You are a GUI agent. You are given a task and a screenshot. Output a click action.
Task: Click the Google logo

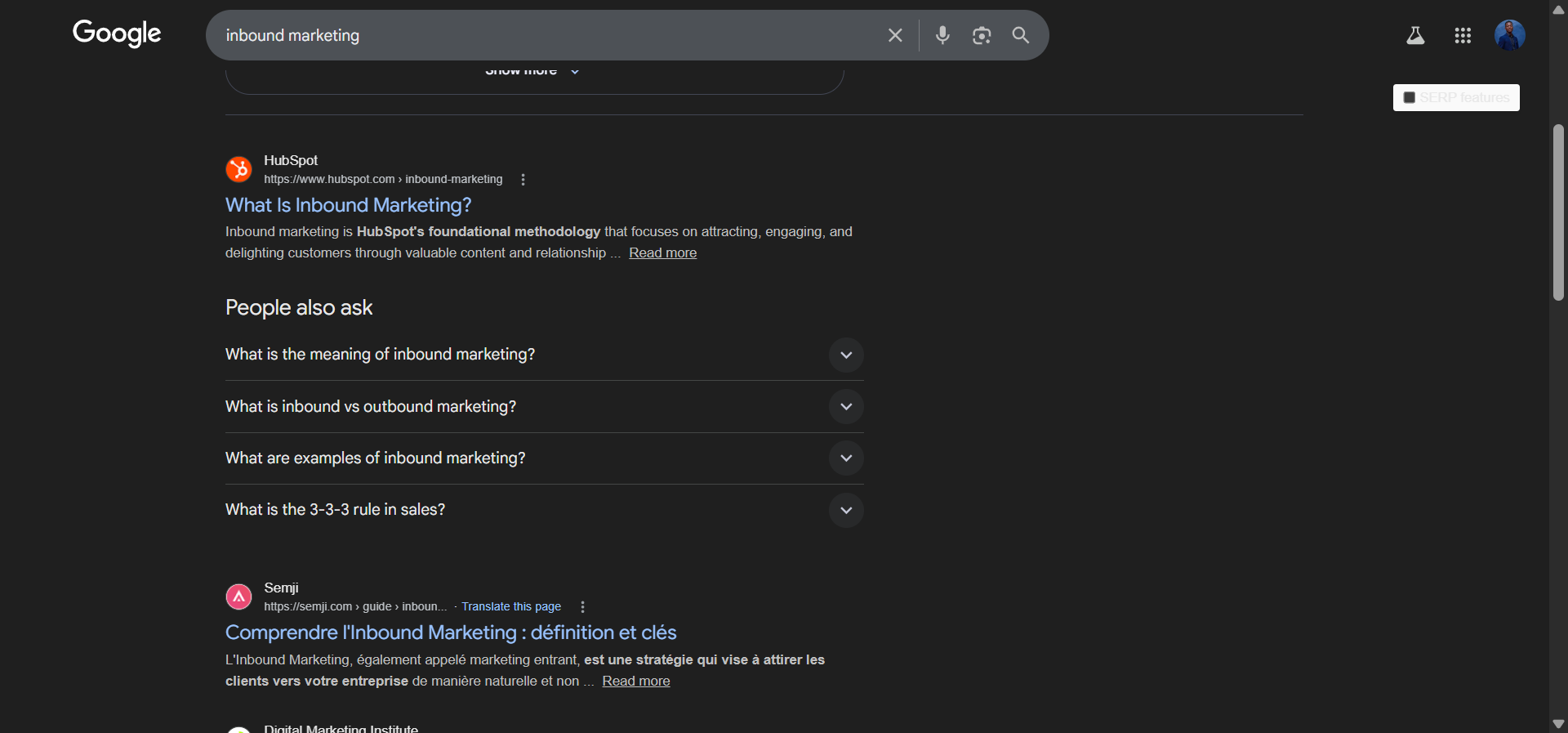click(x=117, y=34)
